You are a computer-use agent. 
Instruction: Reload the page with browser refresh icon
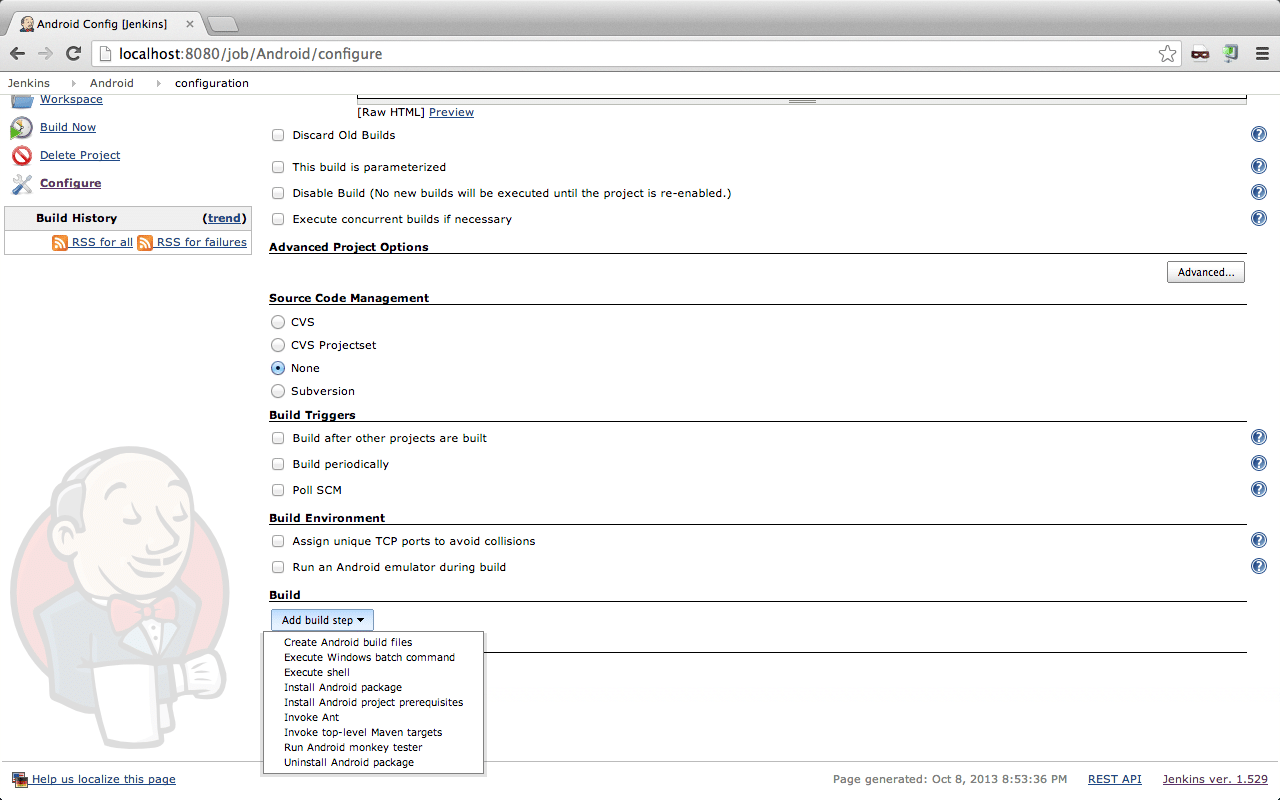pyautogui.click(x=73, y=54)
